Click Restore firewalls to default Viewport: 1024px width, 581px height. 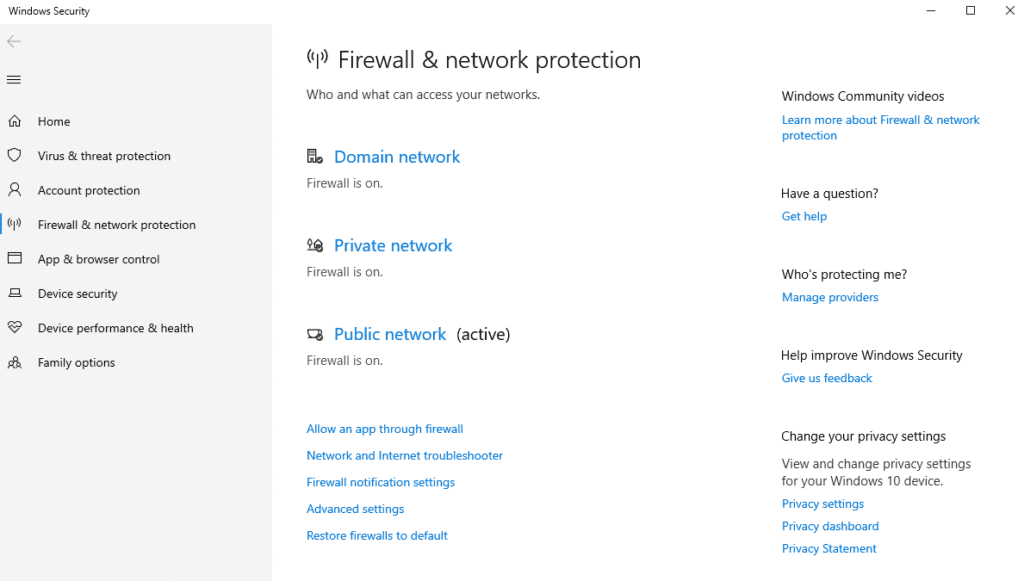[x=377, y=536]
